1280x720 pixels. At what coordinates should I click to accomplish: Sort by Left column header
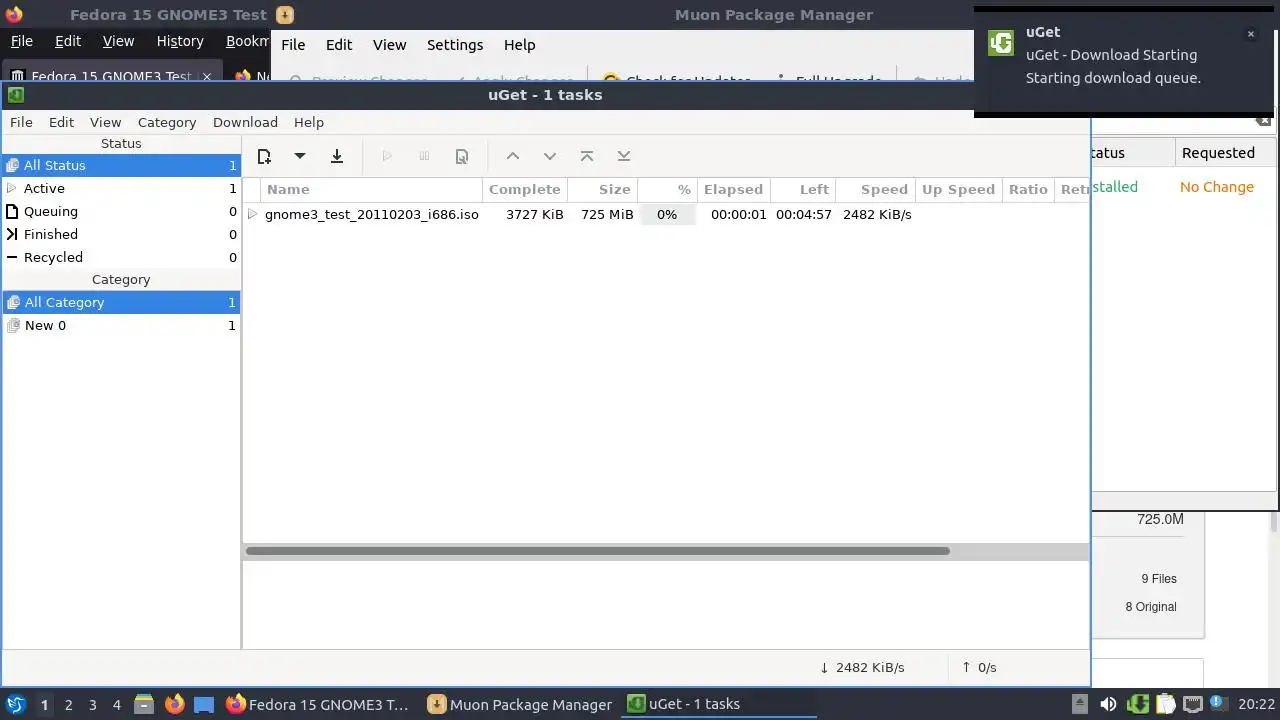[802, 189]
